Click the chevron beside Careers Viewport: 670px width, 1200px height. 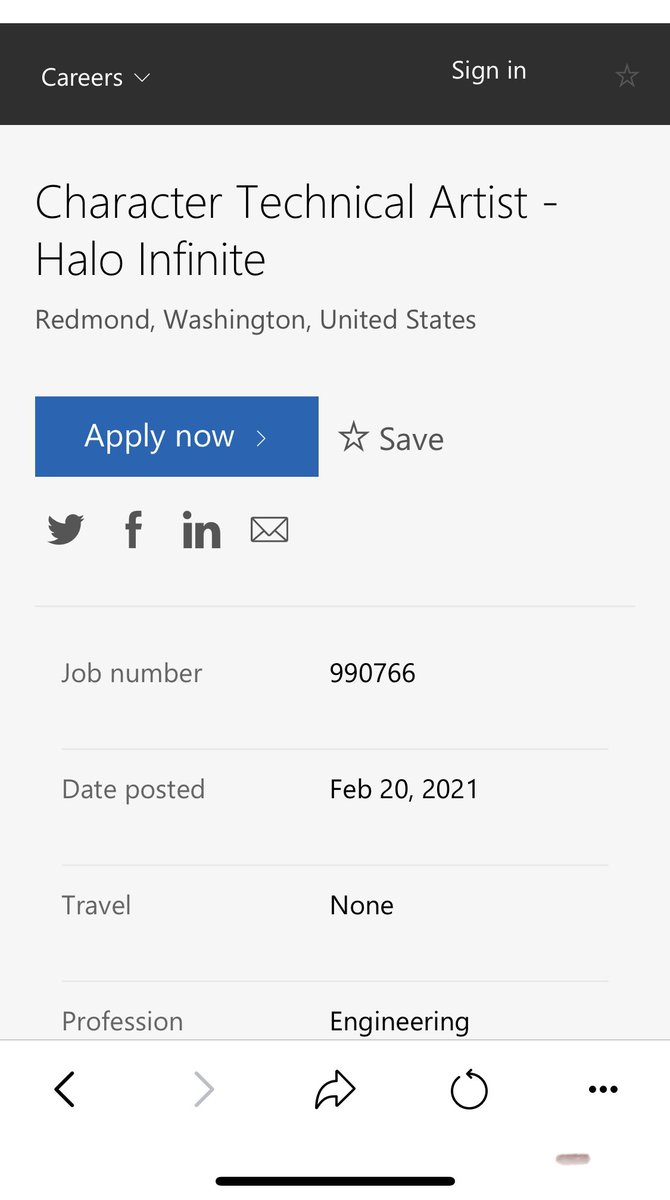pyautogui.click(x=142, y=77)
